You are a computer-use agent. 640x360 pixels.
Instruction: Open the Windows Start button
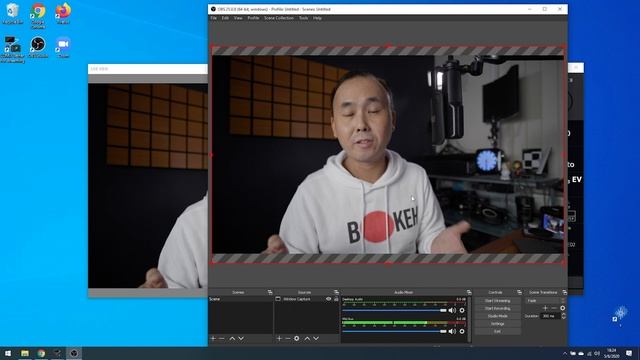(8, 353)
